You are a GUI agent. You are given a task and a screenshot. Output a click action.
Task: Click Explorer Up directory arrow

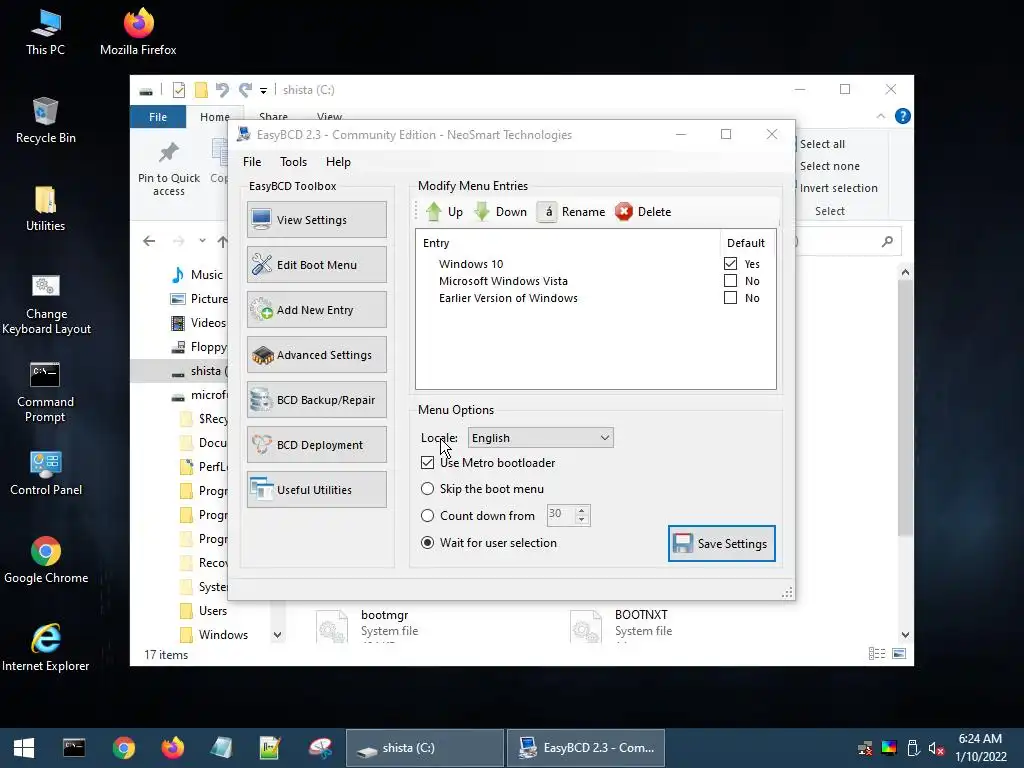tap(223, 242)
